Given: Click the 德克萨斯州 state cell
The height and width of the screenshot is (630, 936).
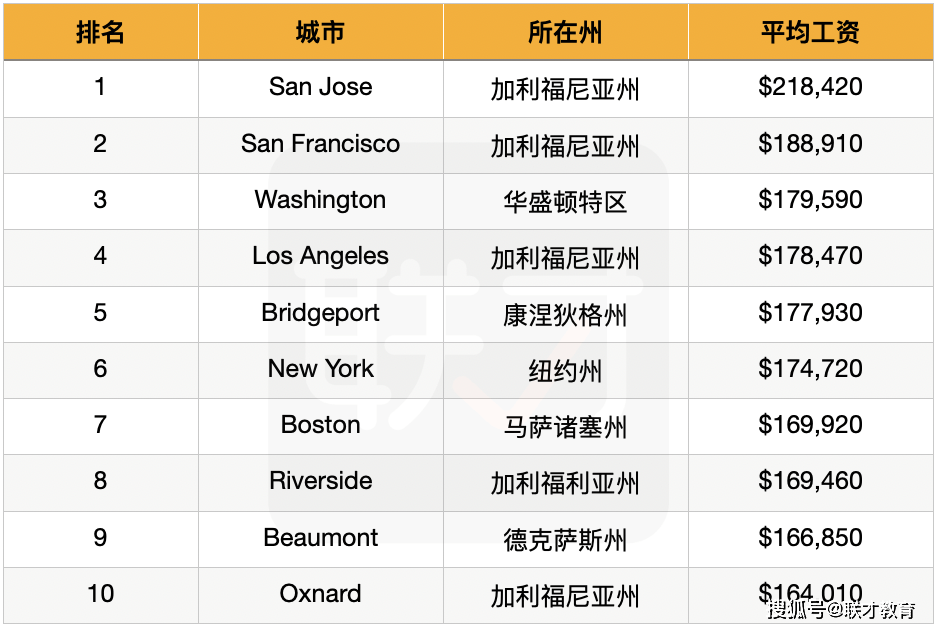Looking at the screenshot, I should coord(565,539).
